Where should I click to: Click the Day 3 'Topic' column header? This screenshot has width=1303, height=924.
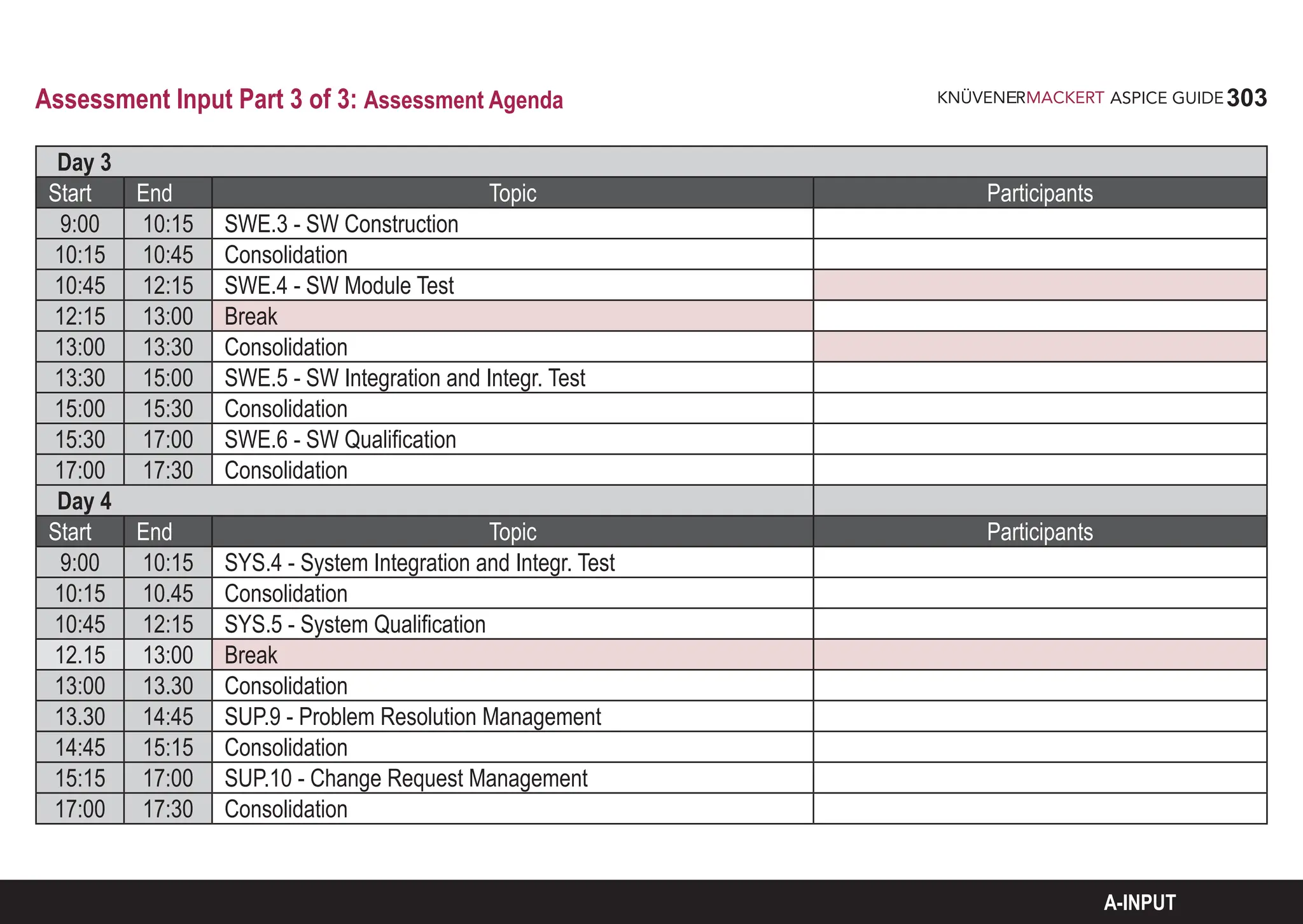click(513, 193)
